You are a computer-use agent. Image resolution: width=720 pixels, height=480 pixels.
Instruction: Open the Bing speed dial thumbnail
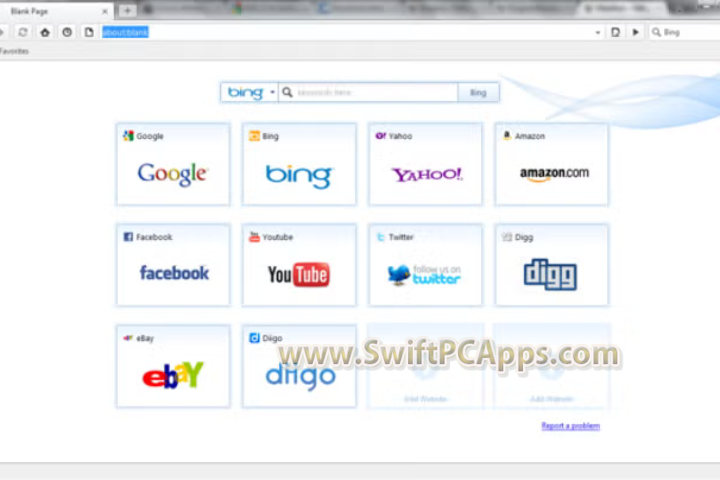point(299,164)
